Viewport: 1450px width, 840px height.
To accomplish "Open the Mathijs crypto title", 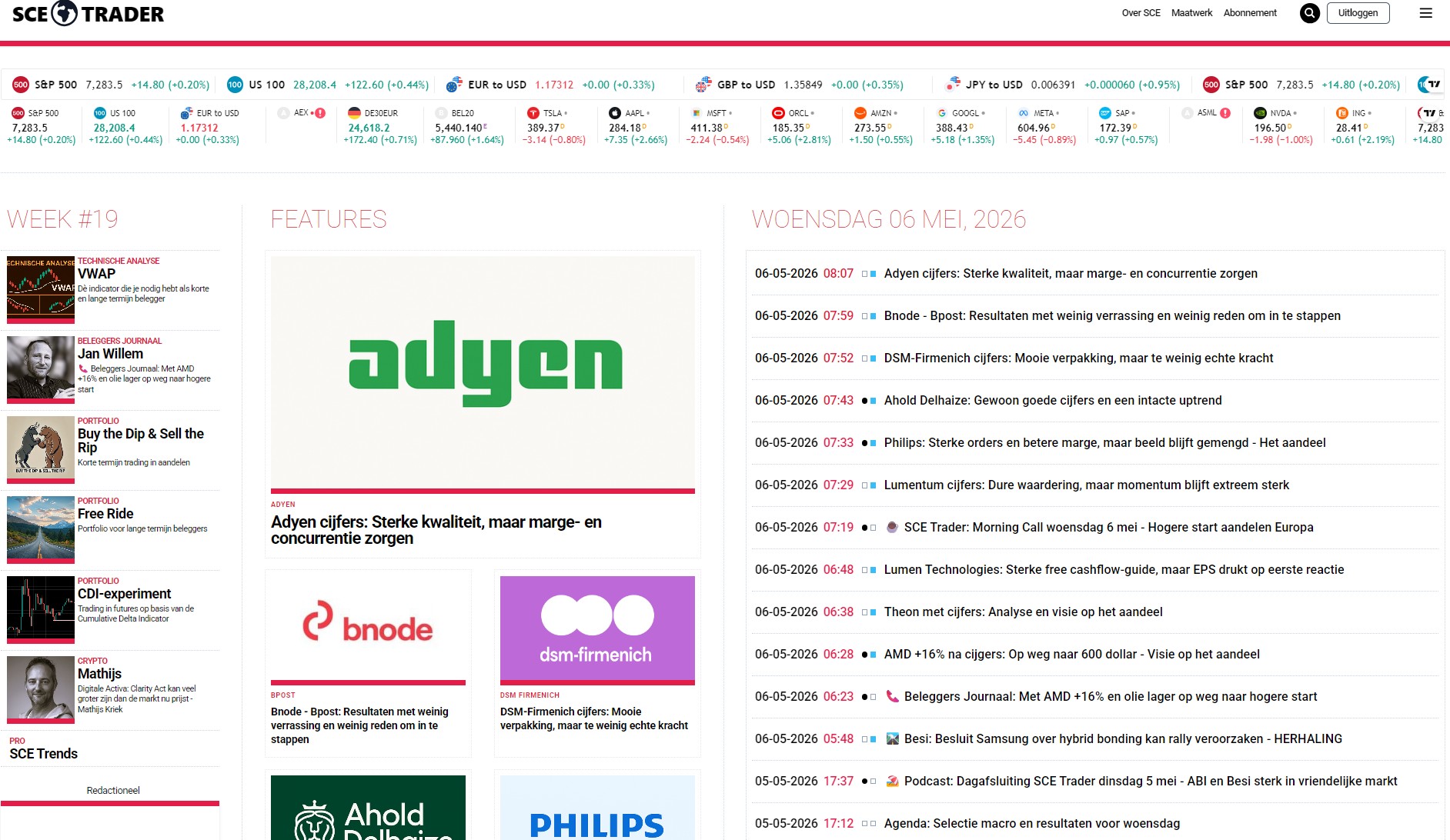I will [99, 674].
